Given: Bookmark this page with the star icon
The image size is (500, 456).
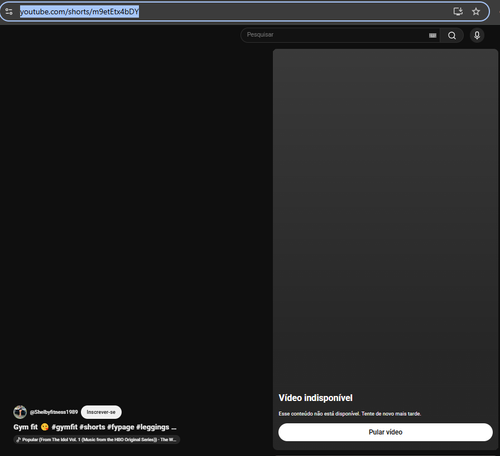Looking at the screenshot, I should [476, 12].
